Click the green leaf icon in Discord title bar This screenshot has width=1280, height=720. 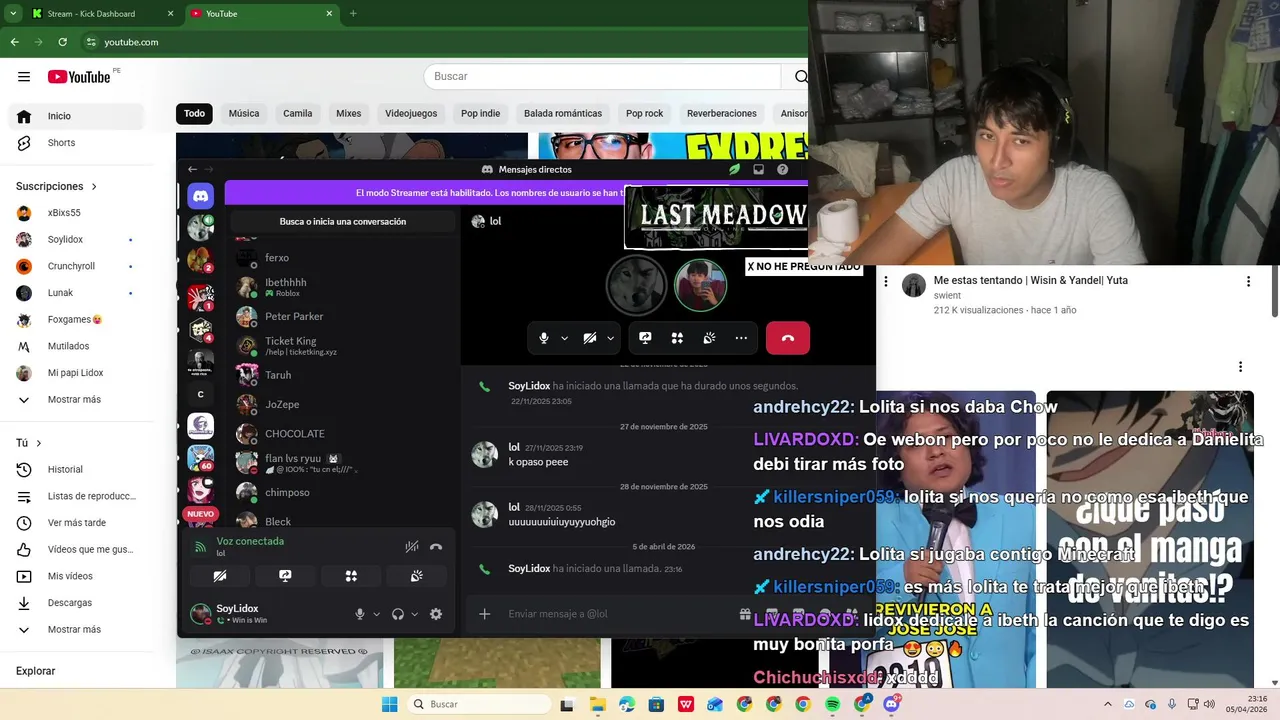[734, 170]
